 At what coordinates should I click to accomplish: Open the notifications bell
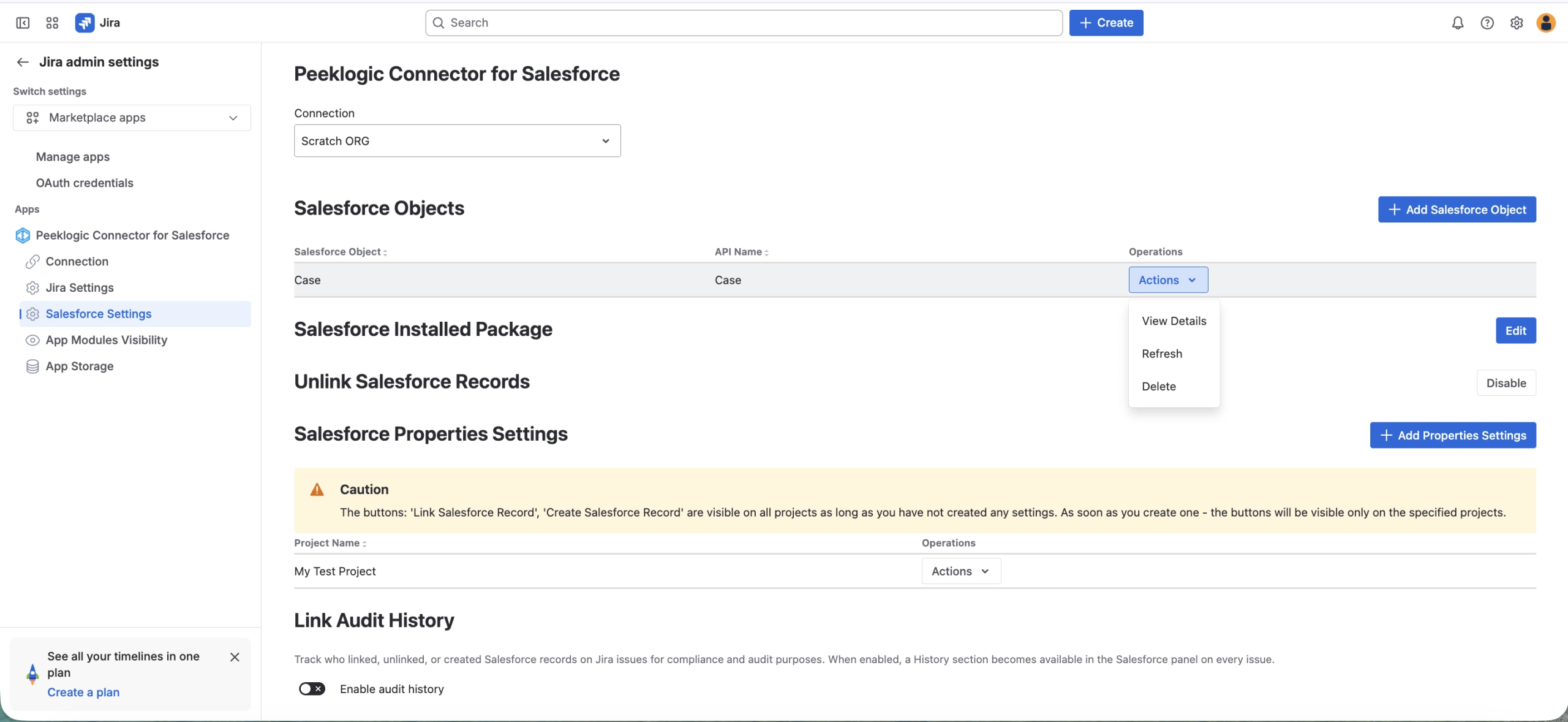(x=1458, y=23)
